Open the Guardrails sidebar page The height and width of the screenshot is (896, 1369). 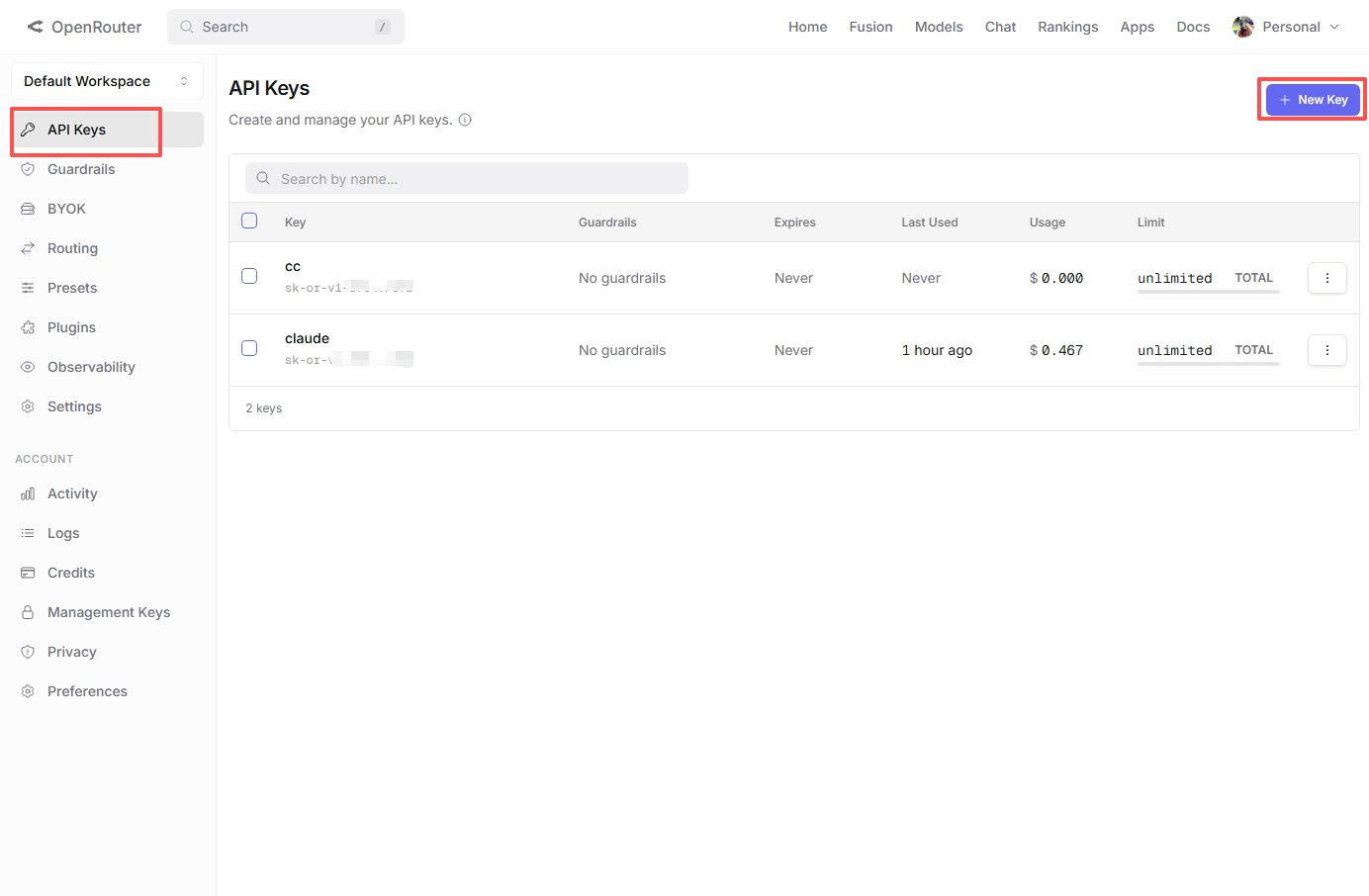tap(107, 169)
